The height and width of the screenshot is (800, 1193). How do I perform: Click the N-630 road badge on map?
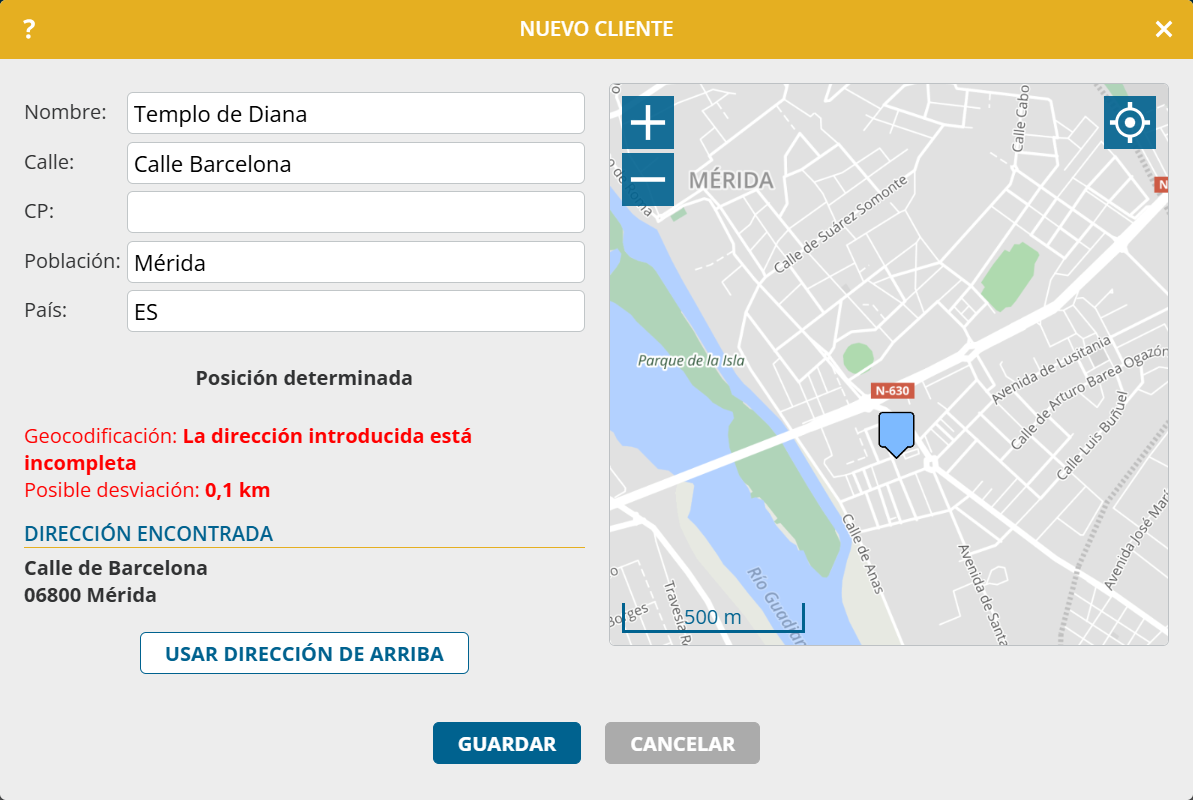892,391
